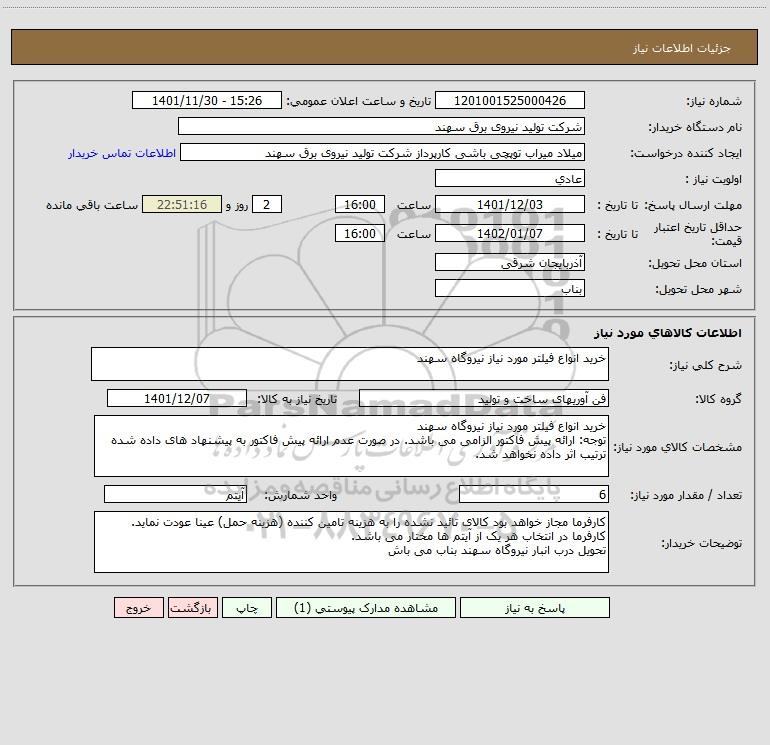770x745 pixels.
Task: Click response deadline time 16:00 field
Action: tap(359, 204)
